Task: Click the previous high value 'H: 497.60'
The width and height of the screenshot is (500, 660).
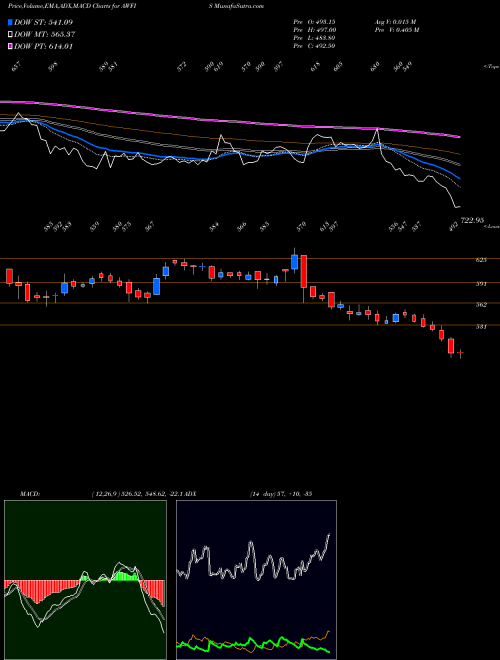Action: point(321,30)
